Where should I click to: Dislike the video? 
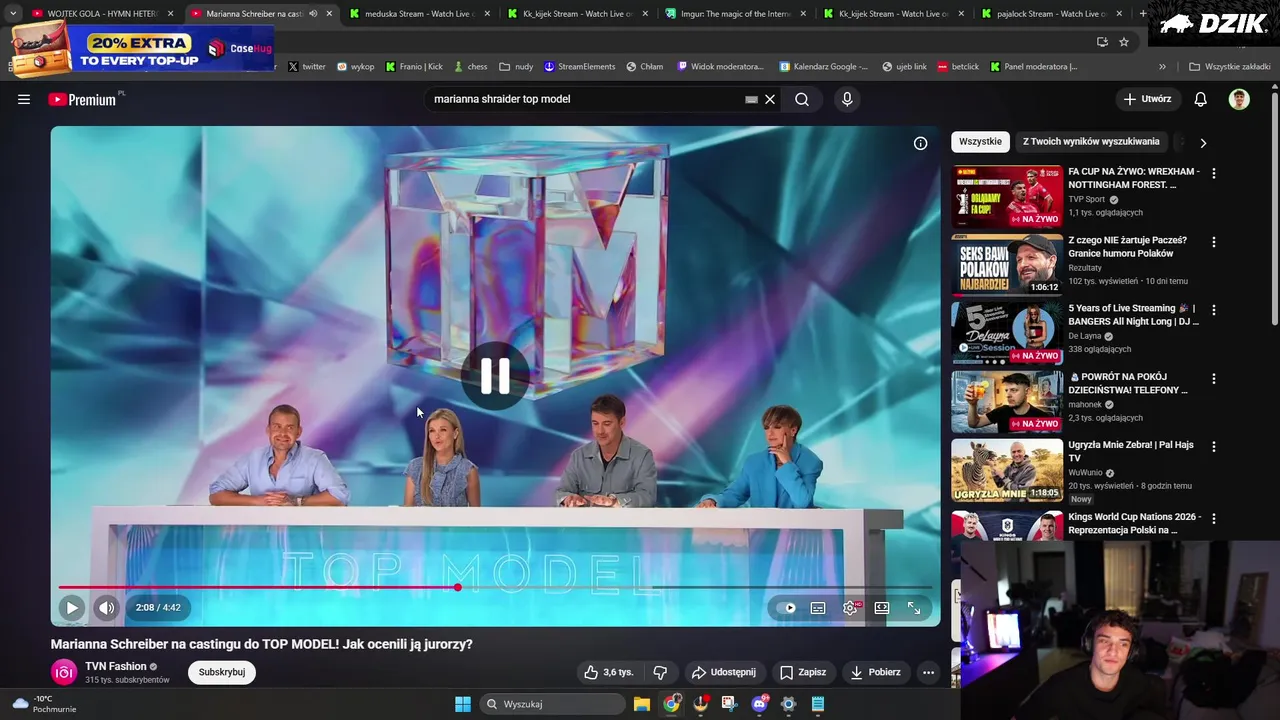tap(660, 672)
